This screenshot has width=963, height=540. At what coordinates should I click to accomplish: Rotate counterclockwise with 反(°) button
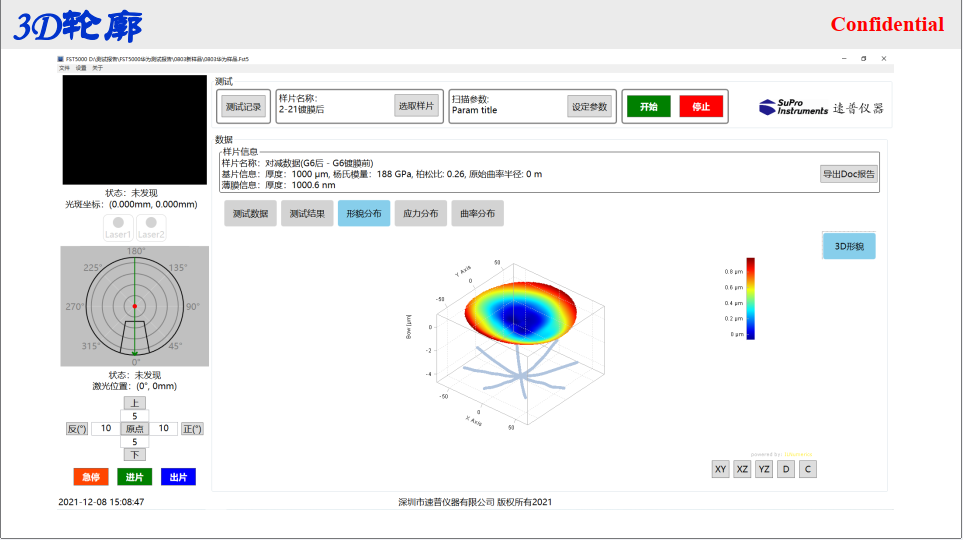coord(77,429)
